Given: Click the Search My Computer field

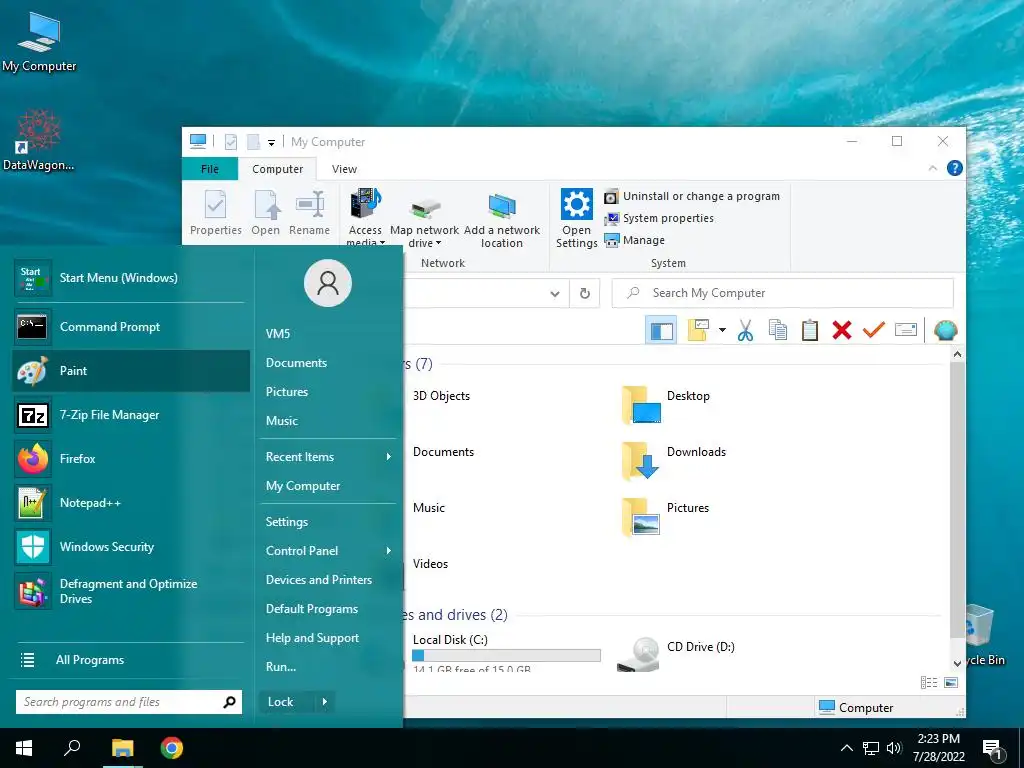Looking at the screenshot, I should 782,293.
